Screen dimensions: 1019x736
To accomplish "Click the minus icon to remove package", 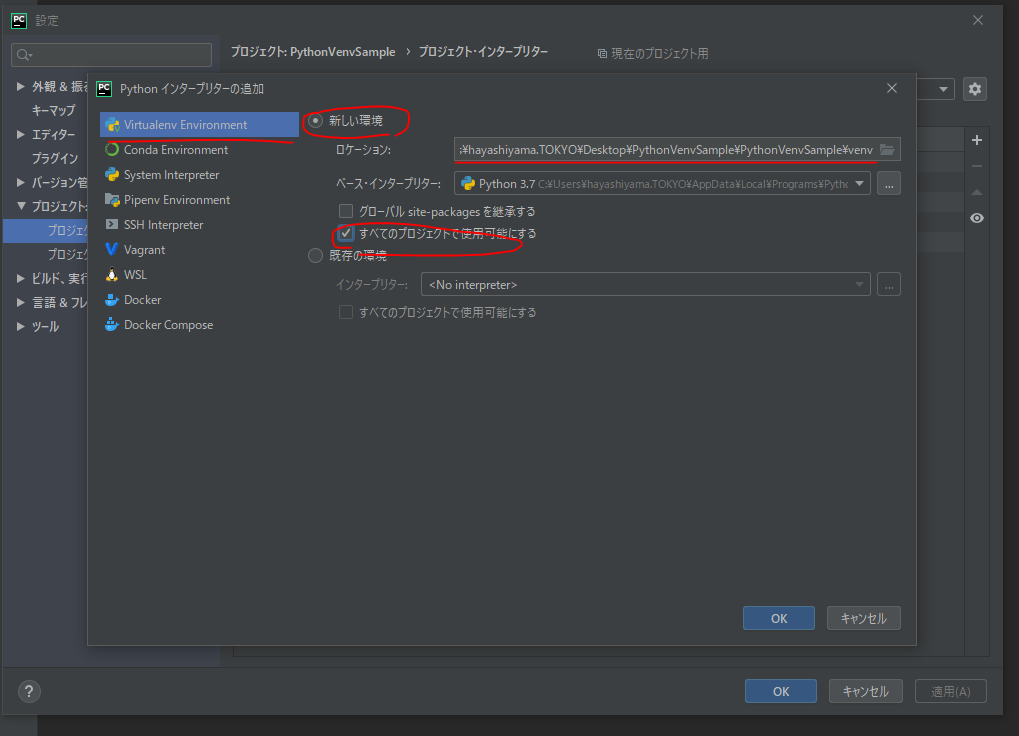I will (977, 166).
